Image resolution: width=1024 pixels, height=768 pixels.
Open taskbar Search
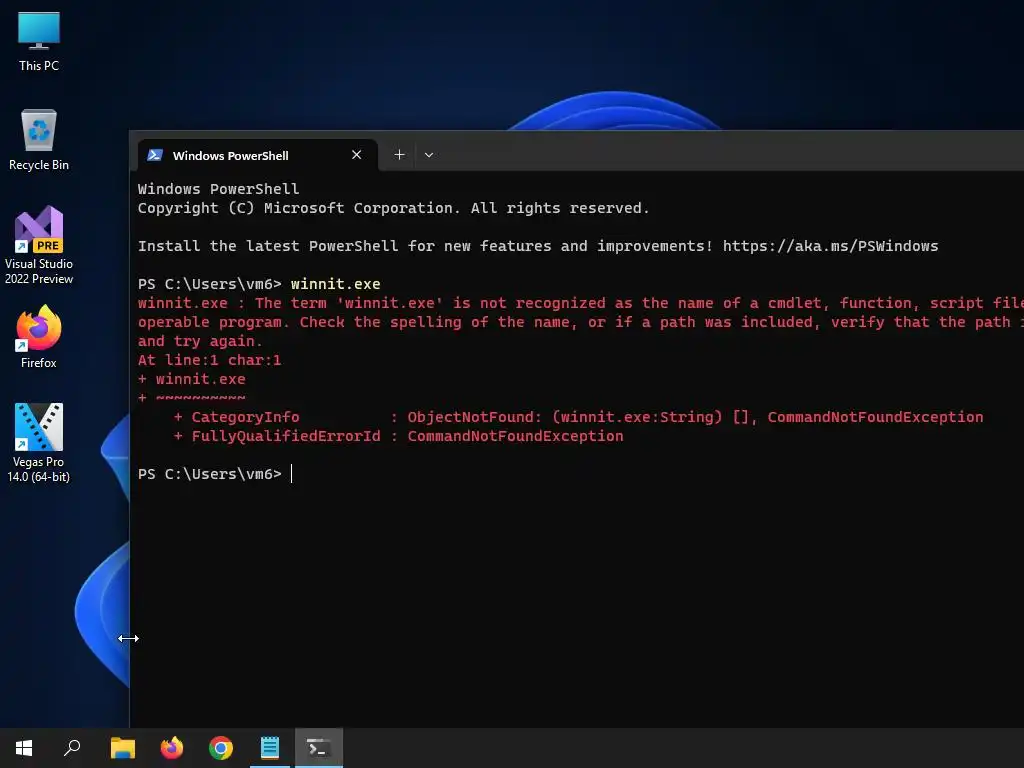[72, 748]
